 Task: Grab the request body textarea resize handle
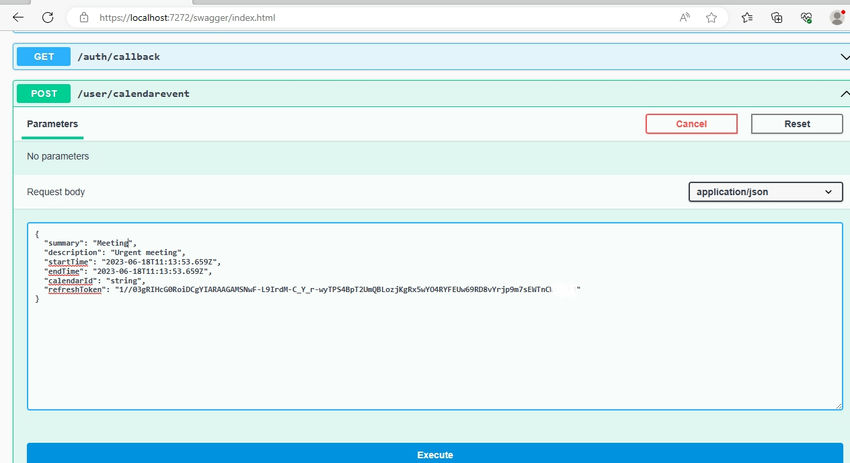(839, 406)
